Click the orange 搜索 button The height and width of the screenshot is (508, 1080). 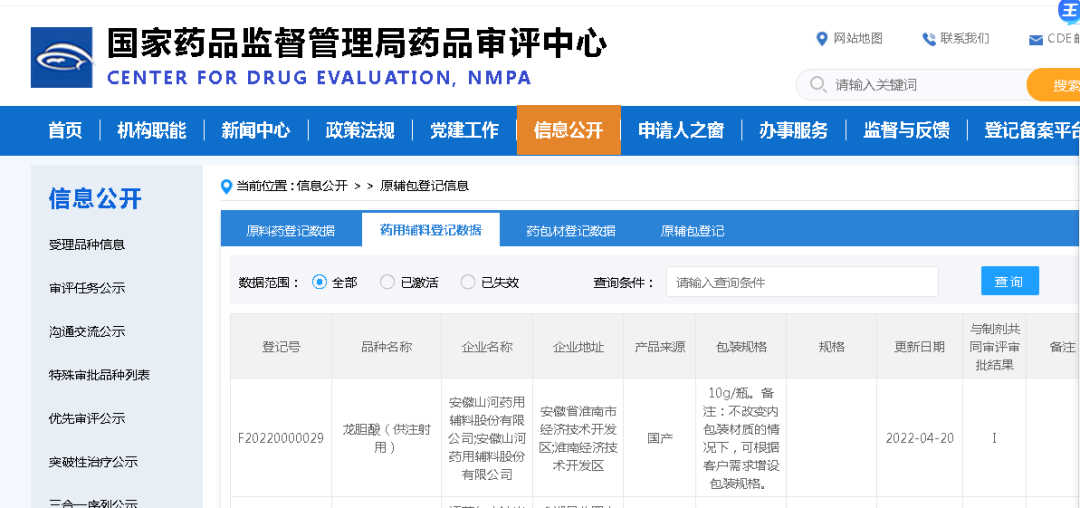pos(1054,85)
